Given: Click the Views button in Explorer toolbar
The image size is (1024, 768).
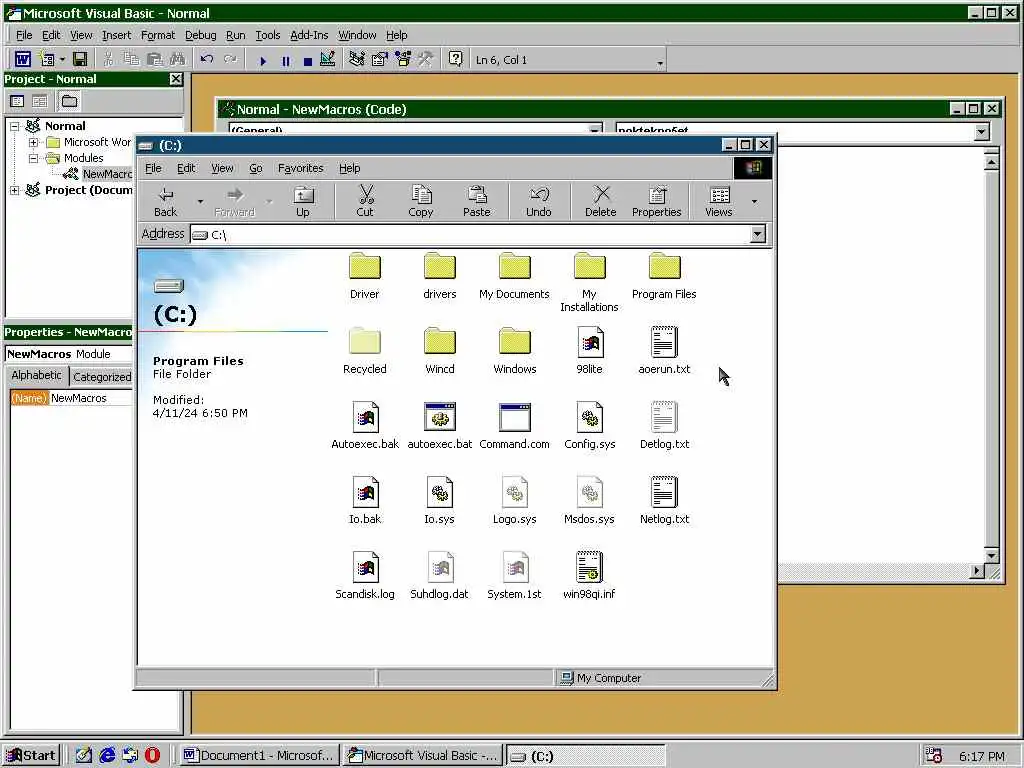Looking at the screenshot, I should tap(719, 201).
